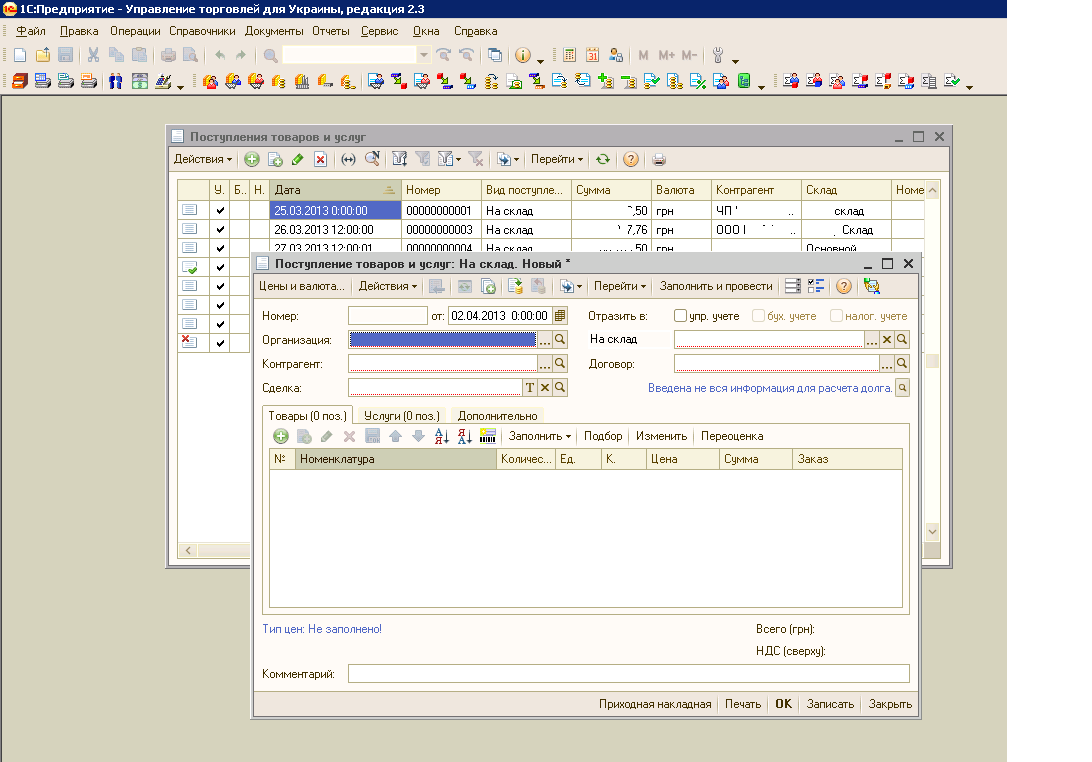This screenshot has height=762, width=1092.
Task: Click the X clear button in На склад field
Action: [x=887, y=339]
